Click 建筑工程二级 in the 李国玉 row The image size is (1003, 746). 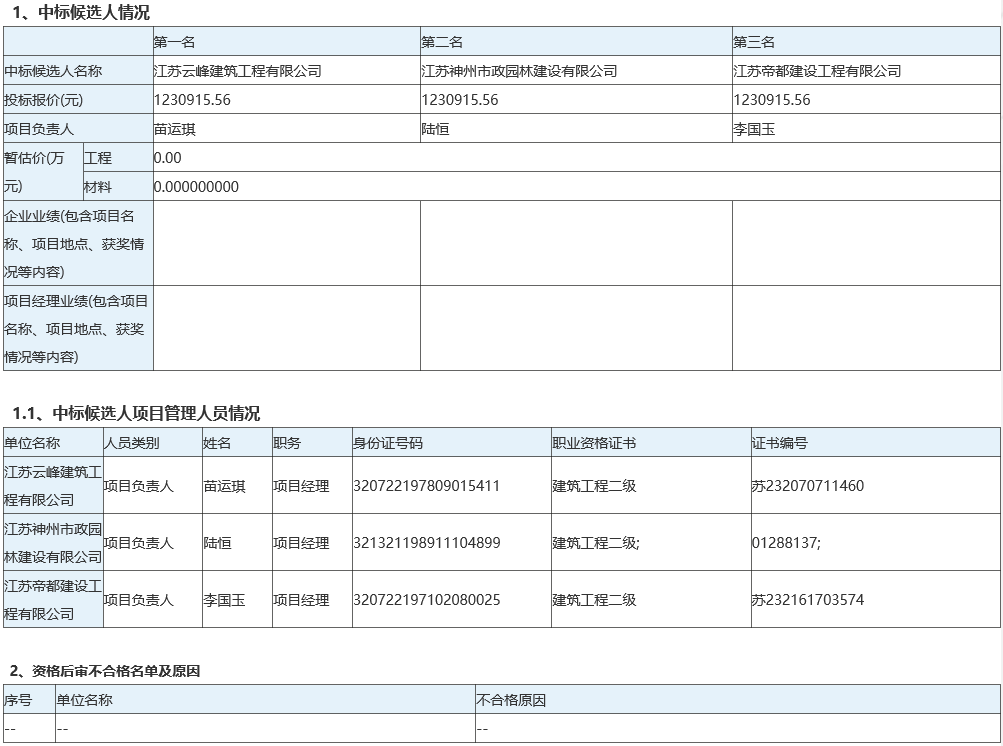(594, 599)
